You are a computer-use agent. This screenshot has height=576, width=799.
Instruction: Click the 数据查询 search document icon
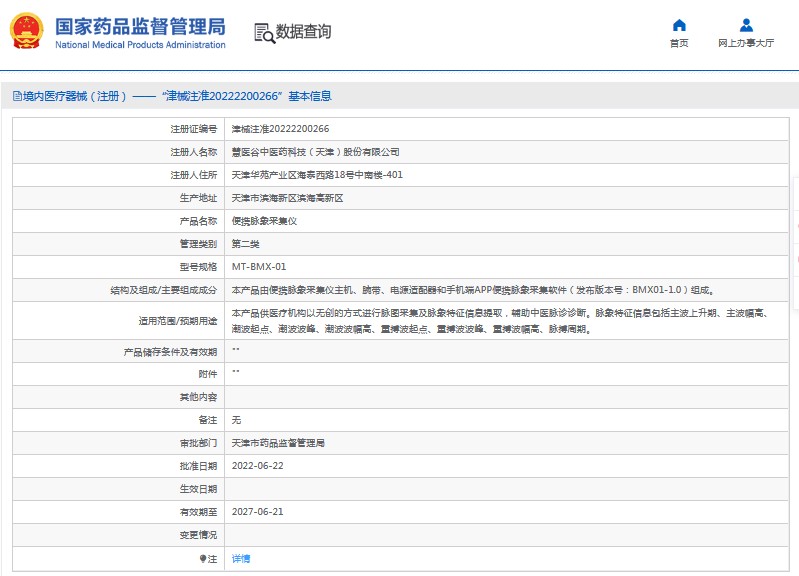pos(264,33)
